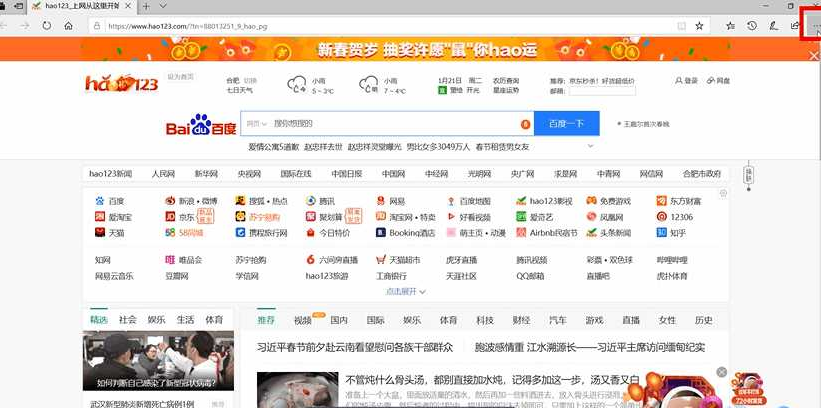
Task: Open 人民网 in news bar
Action: tap(163, 174)
